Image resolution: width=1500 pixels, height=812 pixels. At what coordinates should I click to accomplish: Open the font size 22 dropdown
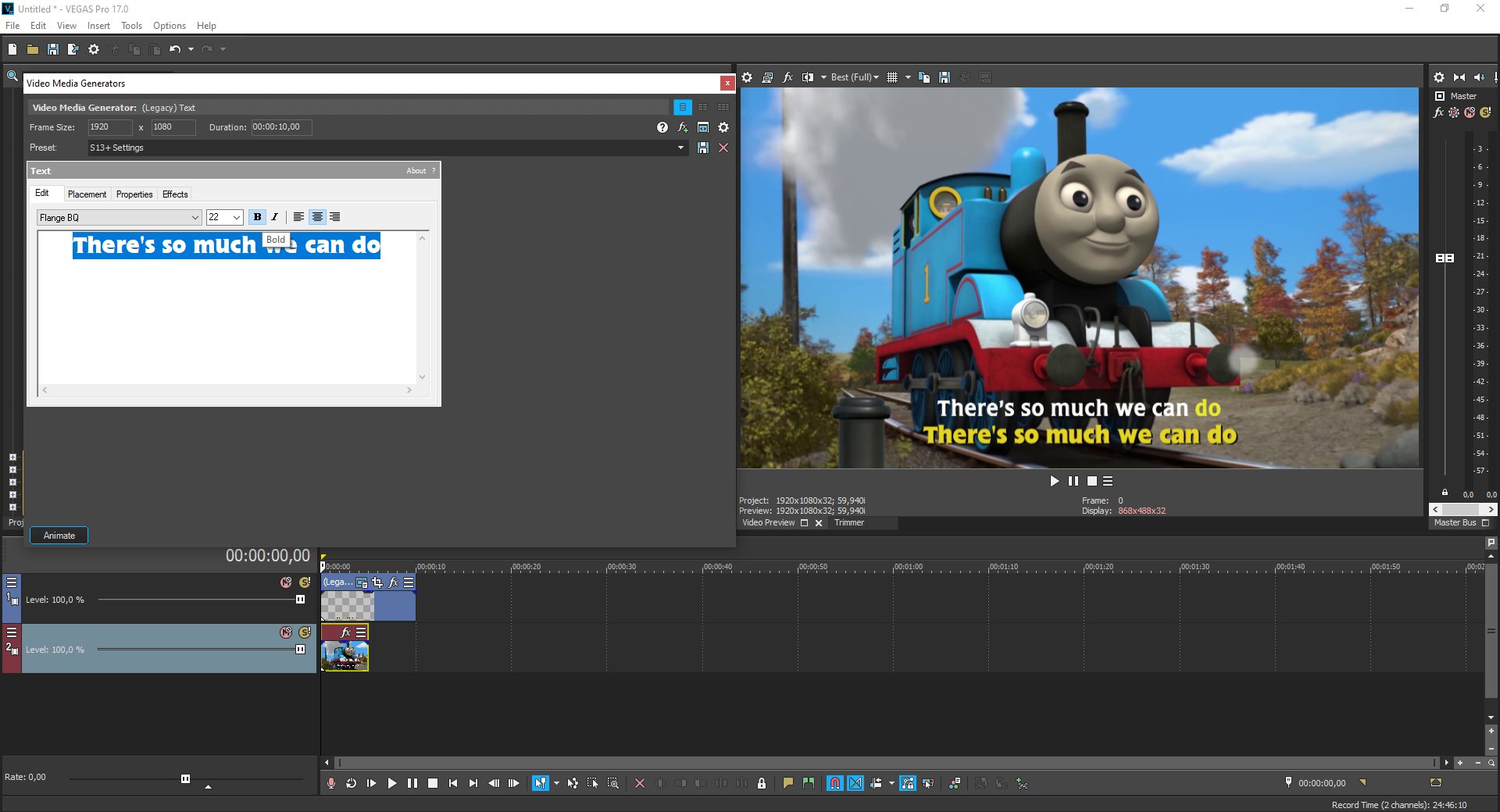point(237,218)
